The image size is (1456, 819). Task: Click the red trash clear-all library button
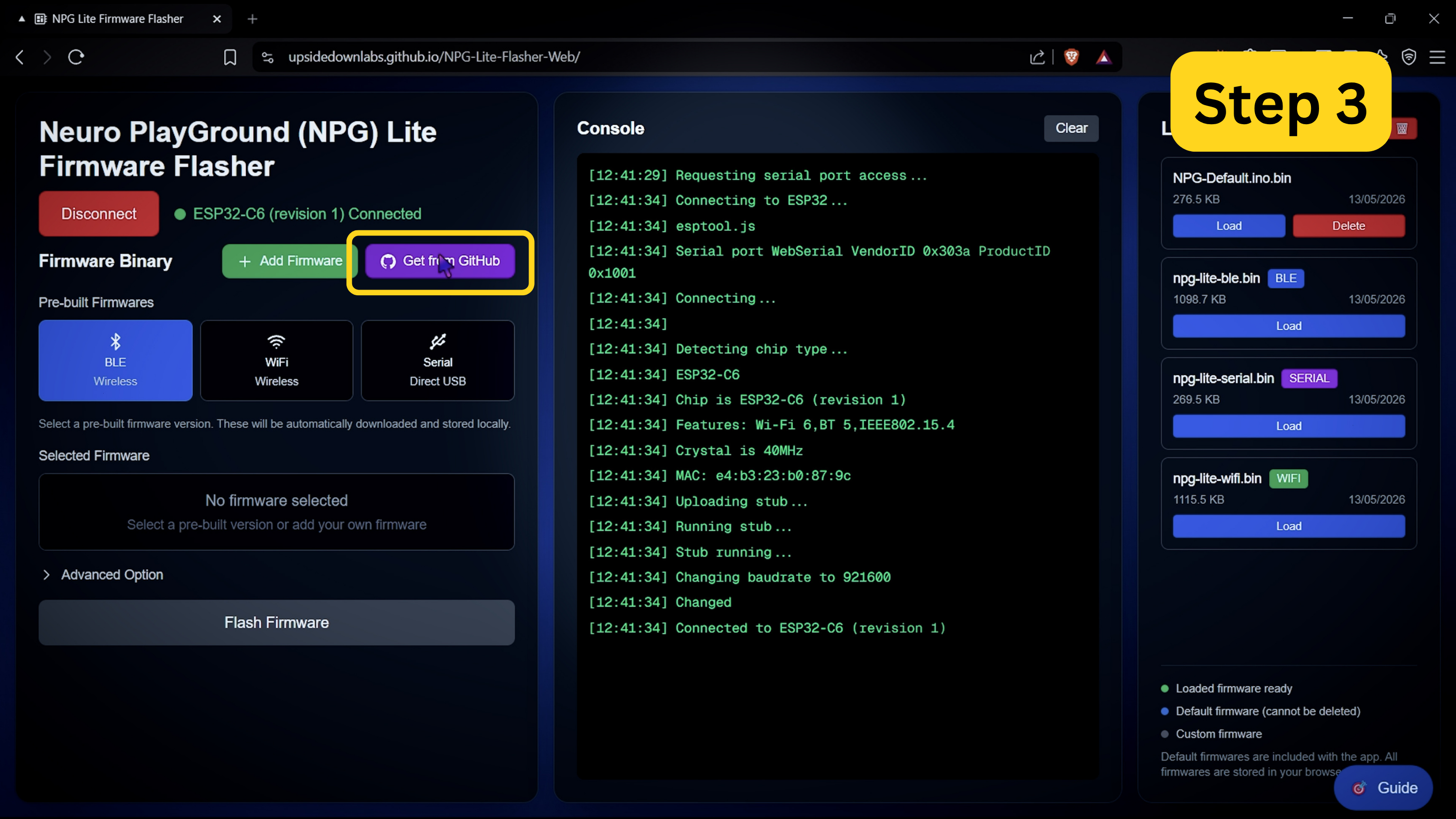1403,128
